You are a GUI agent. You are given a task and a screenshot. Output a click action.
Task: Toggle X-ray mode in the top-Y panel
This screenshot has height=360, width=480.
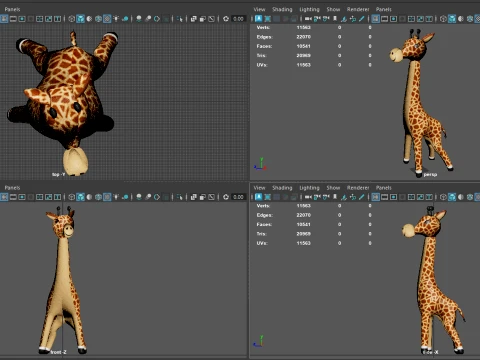[x=193, y=19]
